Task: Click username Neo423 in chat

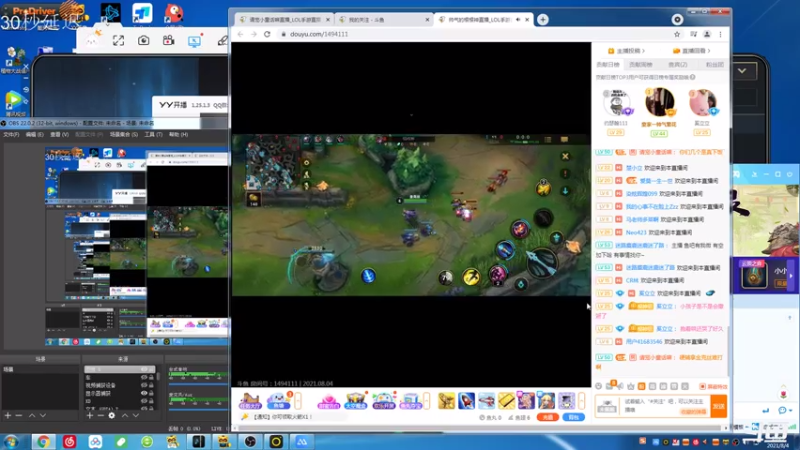Action: point(636,233)
